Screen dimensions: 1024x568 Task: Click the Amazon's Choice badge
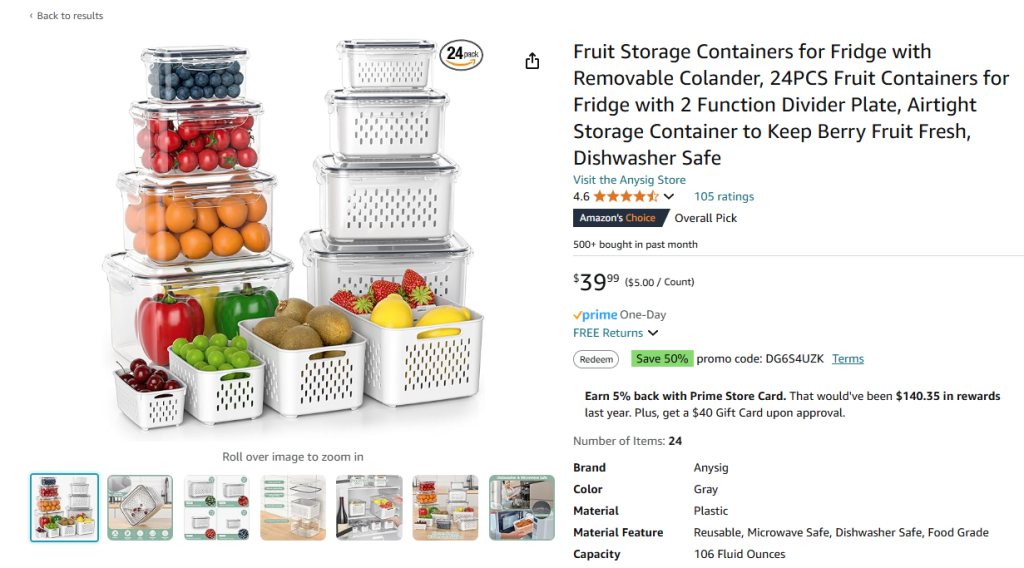click(x=619, y=218)
